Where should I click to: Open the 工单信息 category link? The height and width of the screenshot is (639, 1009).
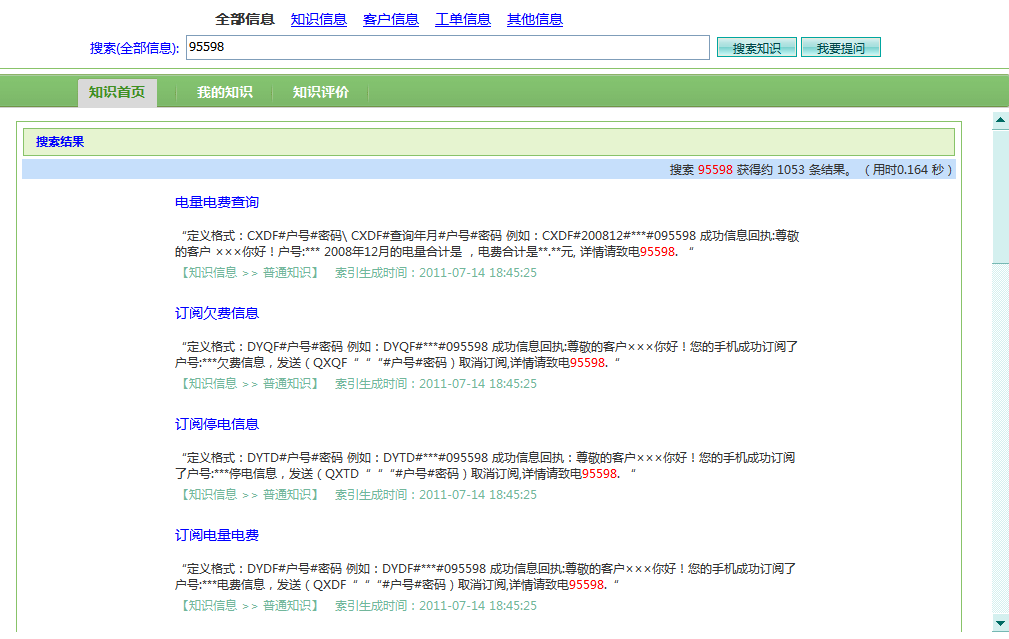coord(463,19)
